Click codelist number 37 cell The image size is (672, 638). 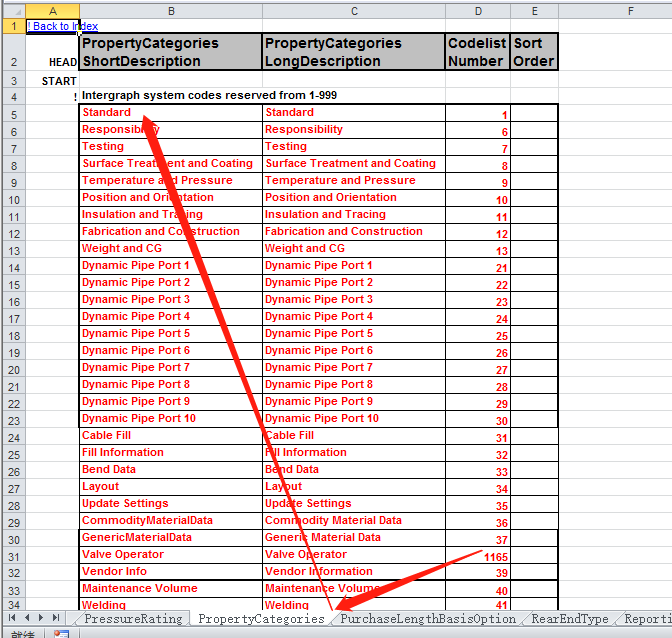pyautogui.click(x=478, y=538)
